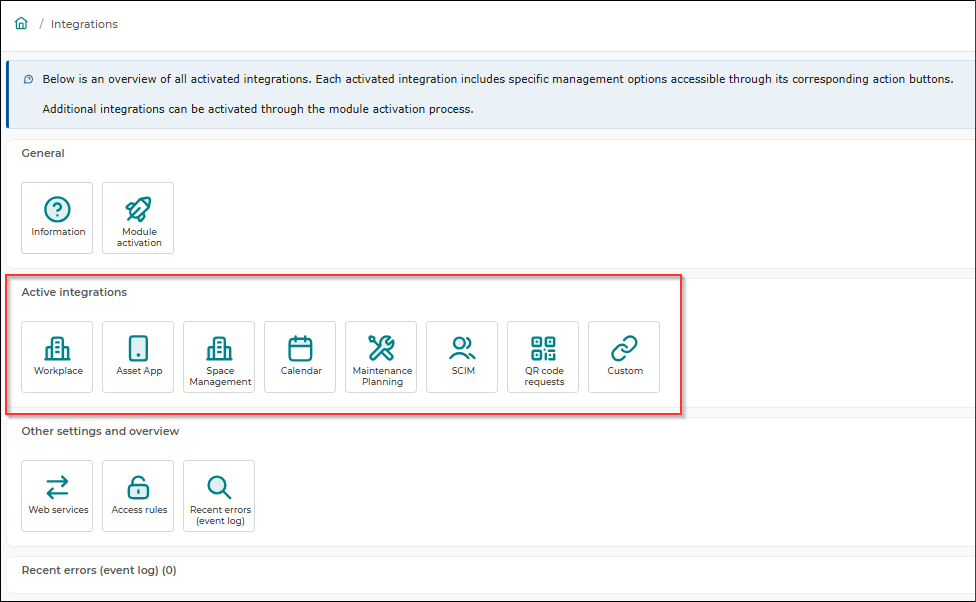Open Module activation rocket tile

pyautogui.click(x=138, y=218)
